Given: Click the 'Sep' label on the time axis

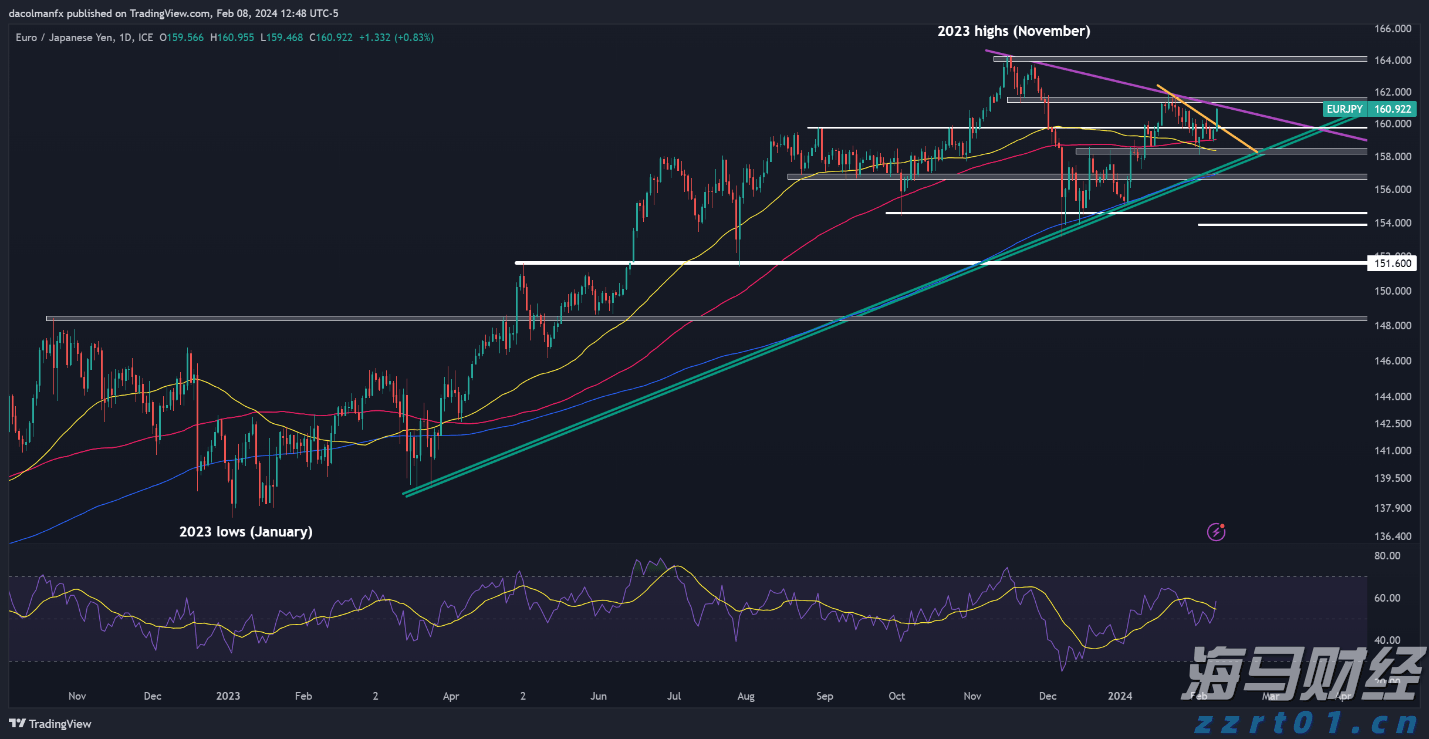Looking at the screenshot, I should point(824,696).
